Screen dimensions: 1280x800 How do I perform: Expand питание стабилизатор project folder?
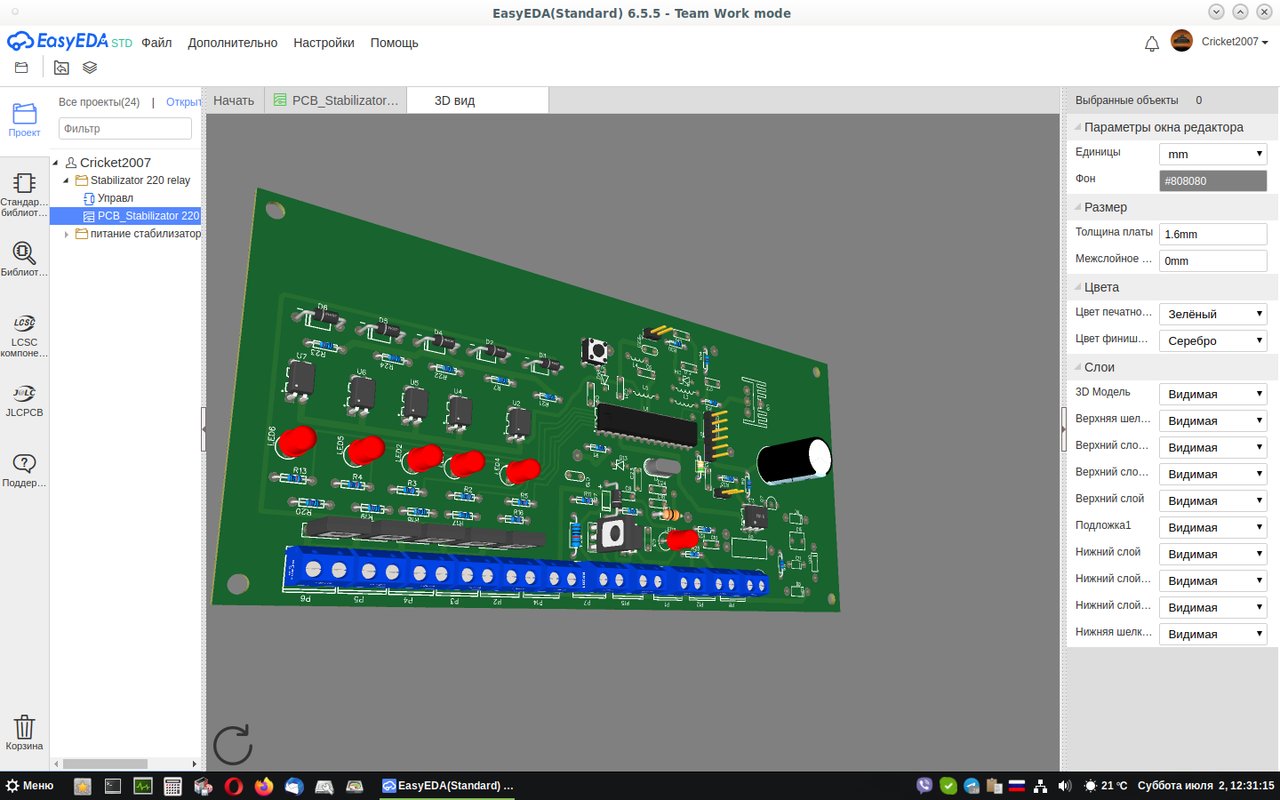pos(67,234)
